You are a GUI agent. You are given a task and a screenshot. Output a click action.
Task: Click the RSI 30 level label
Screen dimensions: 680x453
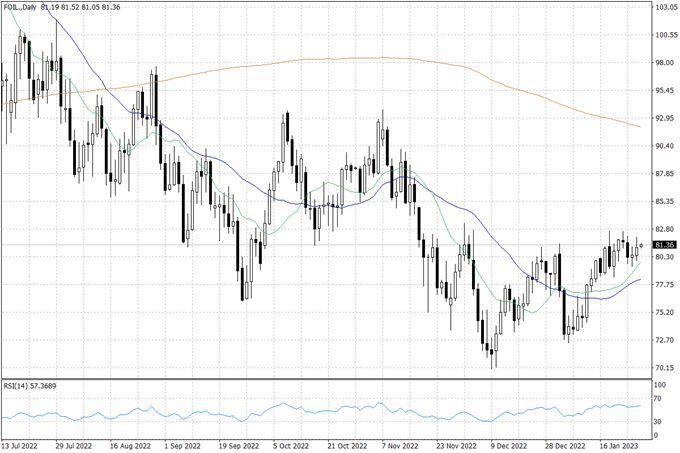658,423
